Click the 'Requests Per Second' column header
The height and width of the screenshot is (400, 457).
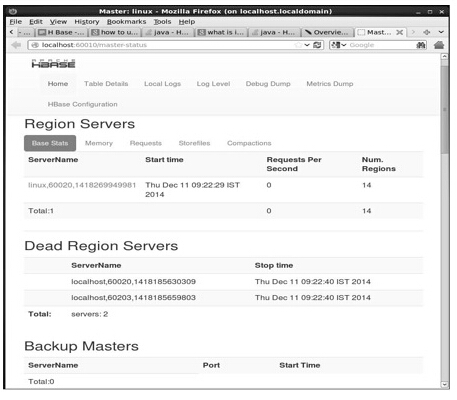pos(294,164)
